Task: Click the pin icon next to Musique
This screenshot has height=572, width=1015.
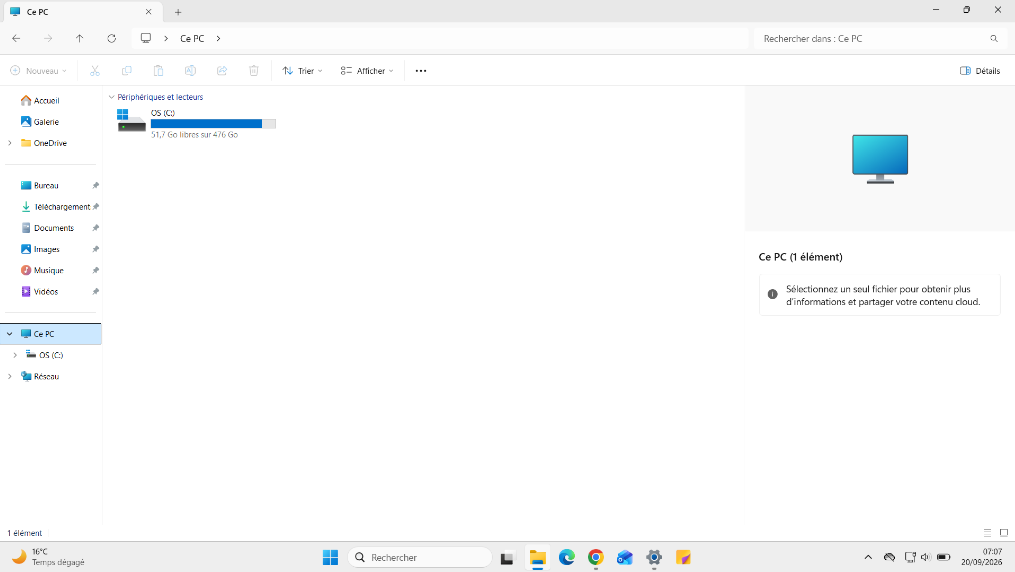Action: (96, 270)
